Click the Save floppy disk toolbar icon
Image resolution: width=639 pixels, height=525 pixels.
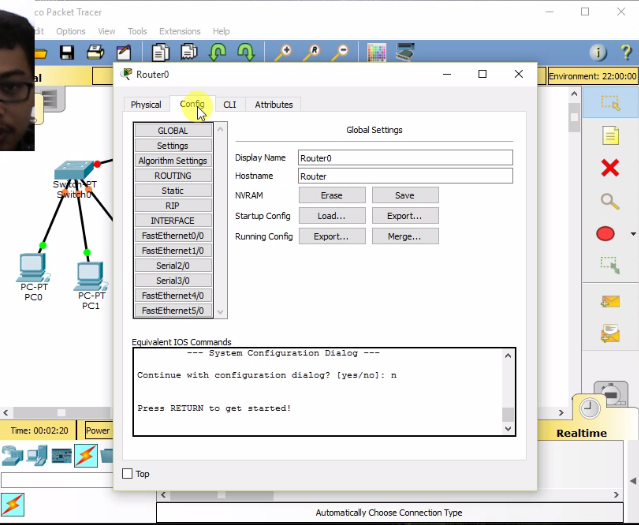pos(66,53)
